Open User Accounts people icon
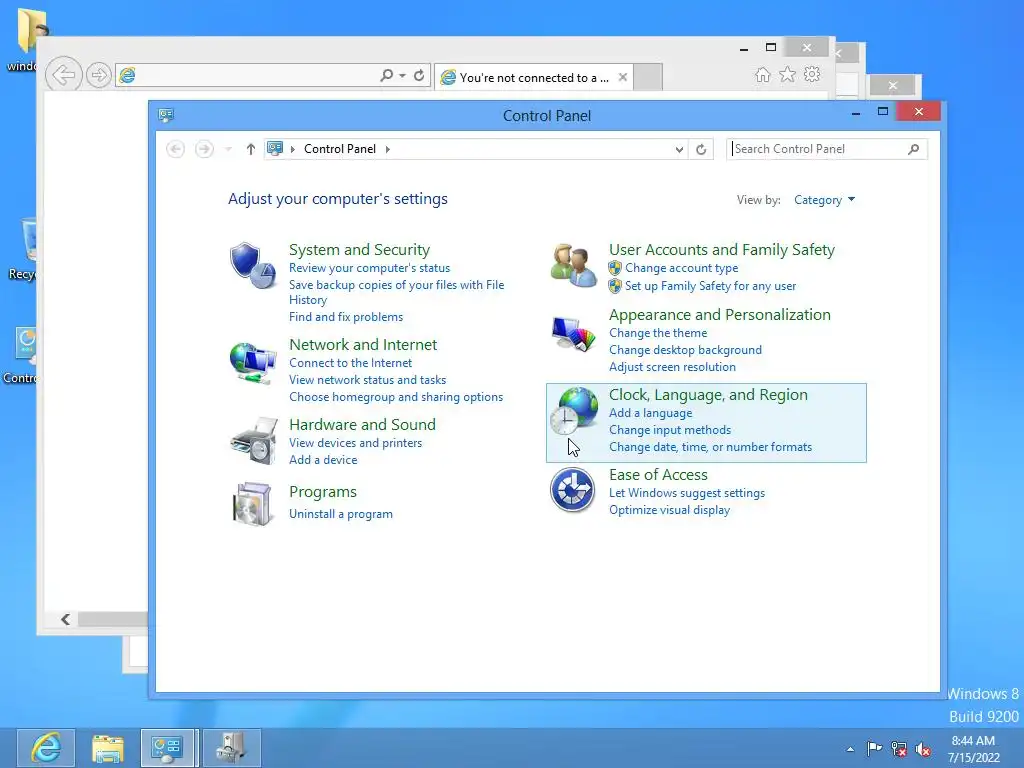Screen dimensions: 1024x768 [573, 265]
